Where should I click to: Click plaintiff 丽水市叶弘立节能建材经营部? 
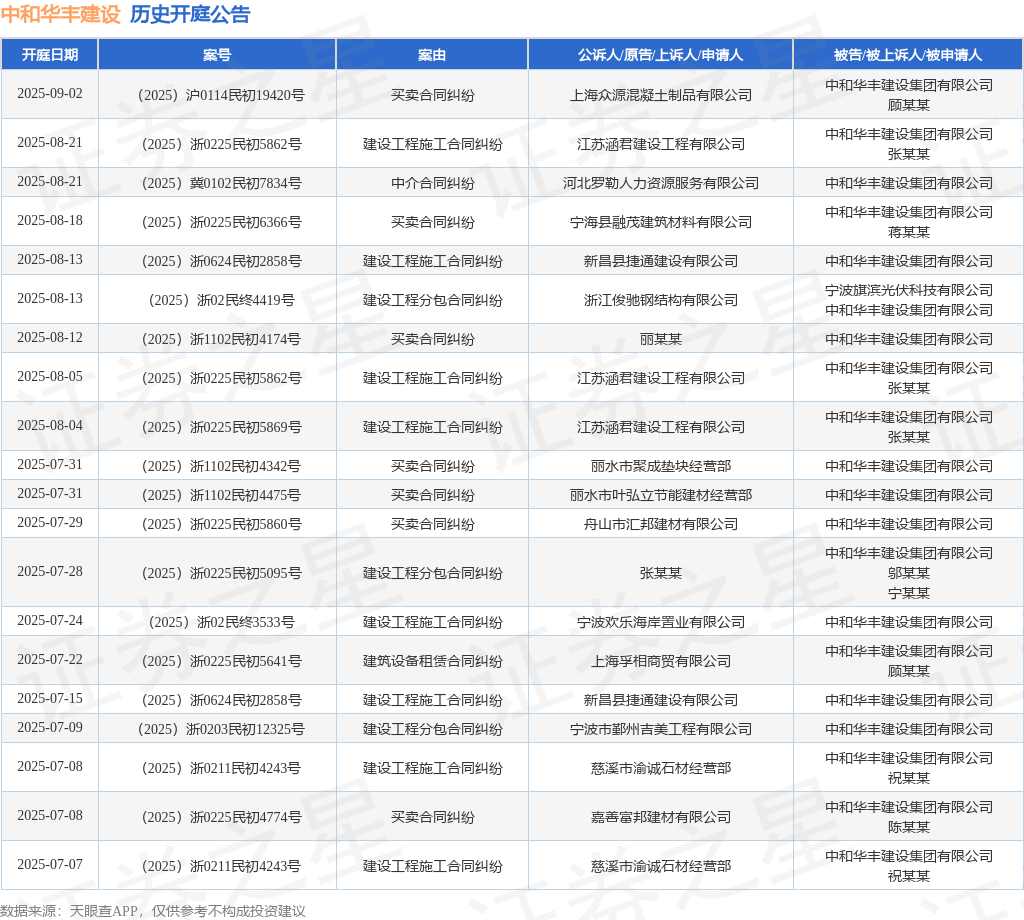[x=661, y=496]
